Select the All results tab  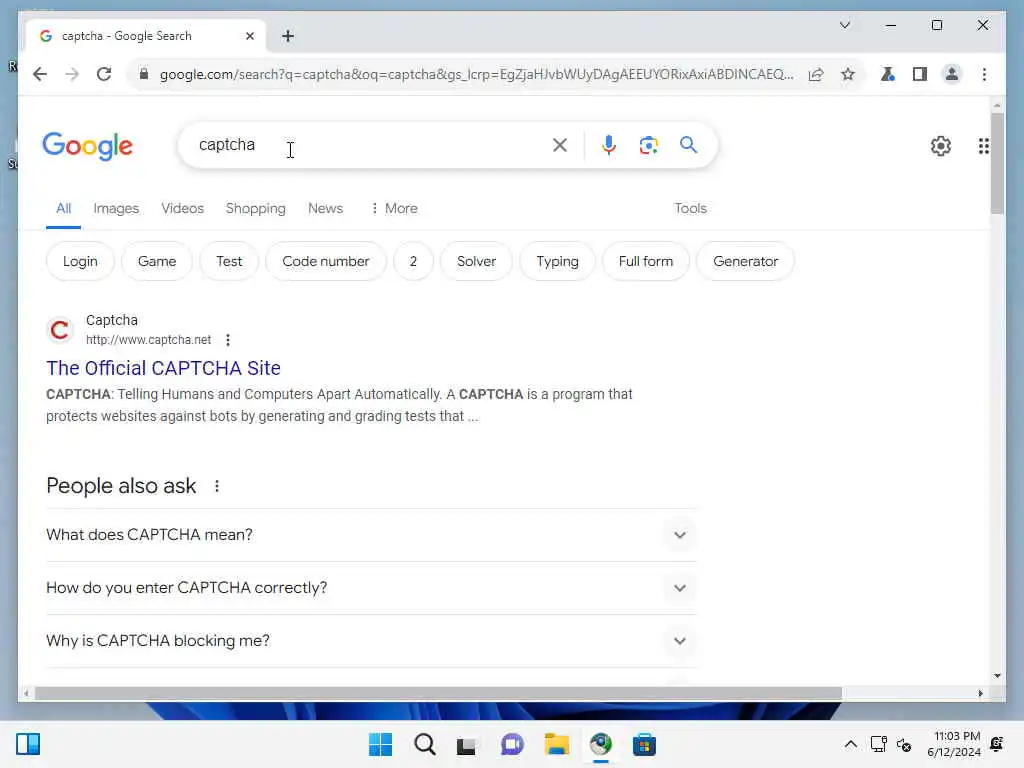[x=63, y=208]
